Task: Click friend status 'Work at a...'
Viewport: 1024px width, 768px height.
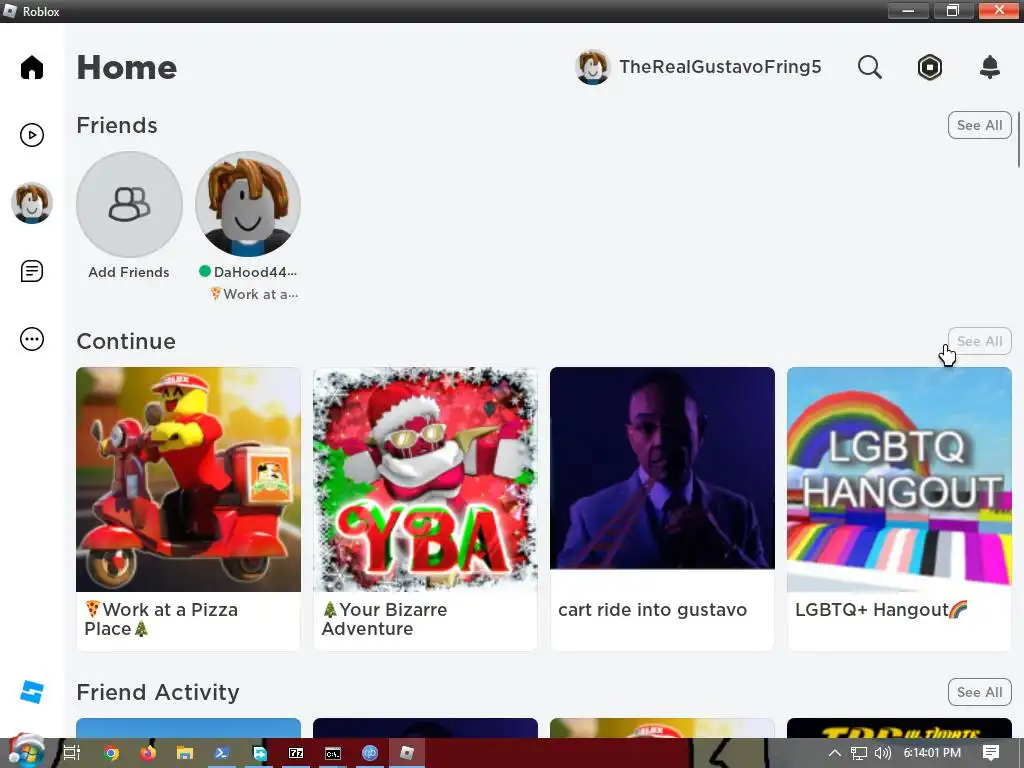Action: (x=254, y=295)
